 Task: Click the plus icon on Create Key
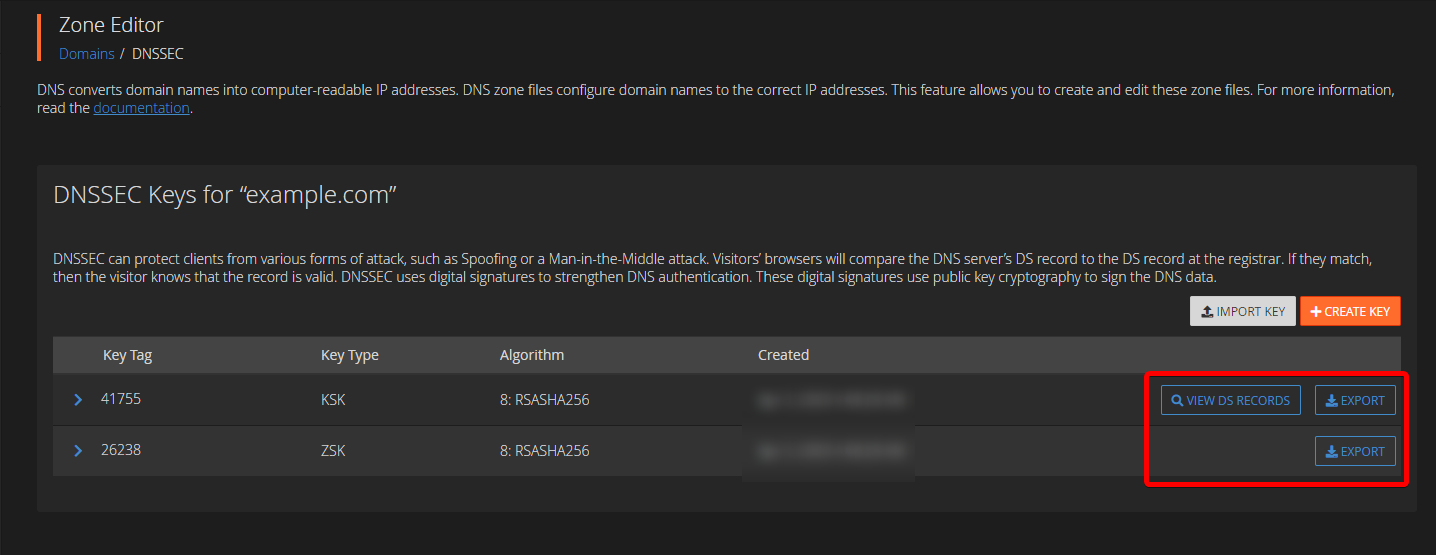[x=1316, y=312]
